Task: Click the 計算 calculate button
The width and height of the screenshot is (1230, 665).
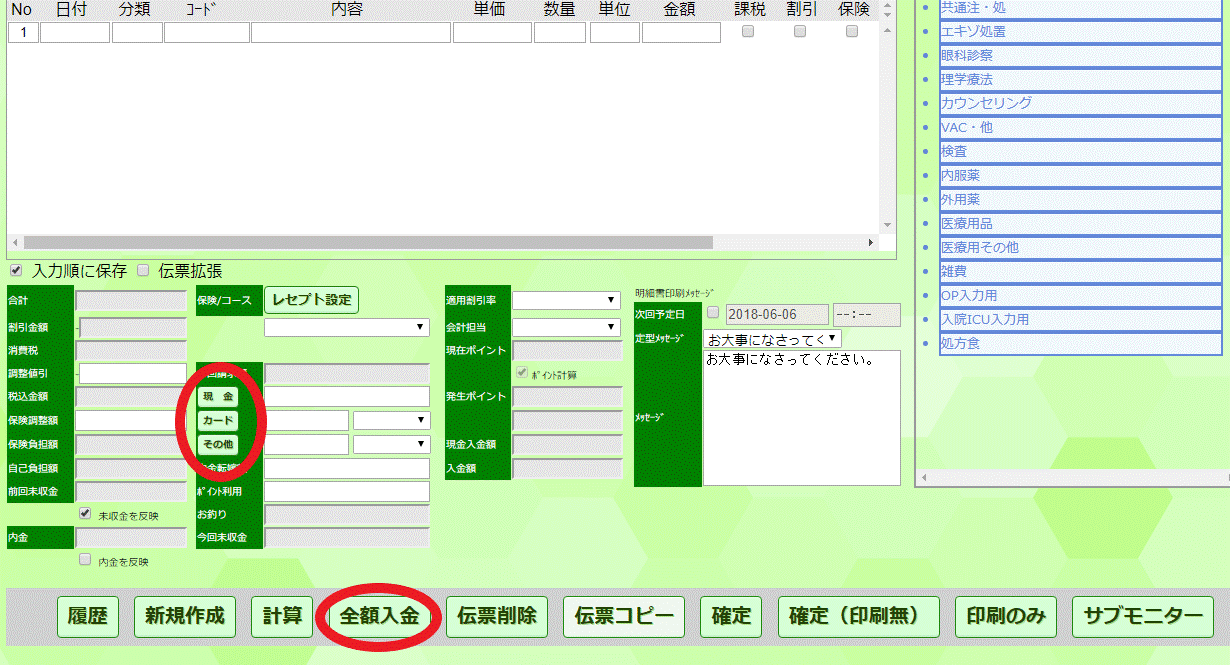Action: (x=282, y=617)
